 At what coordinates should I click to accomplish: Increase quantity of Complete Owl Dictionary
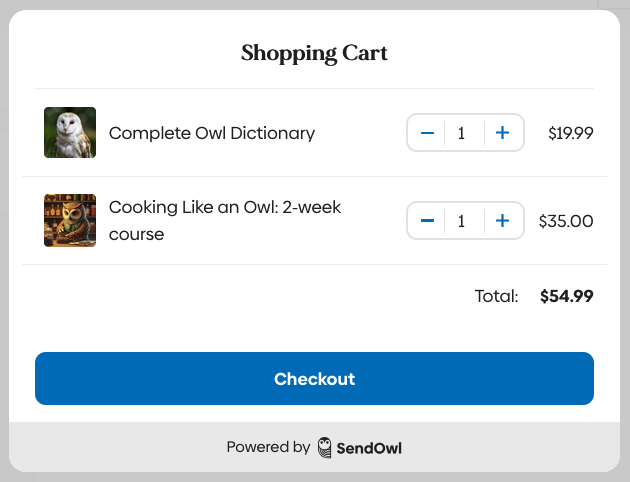(503, 133)
